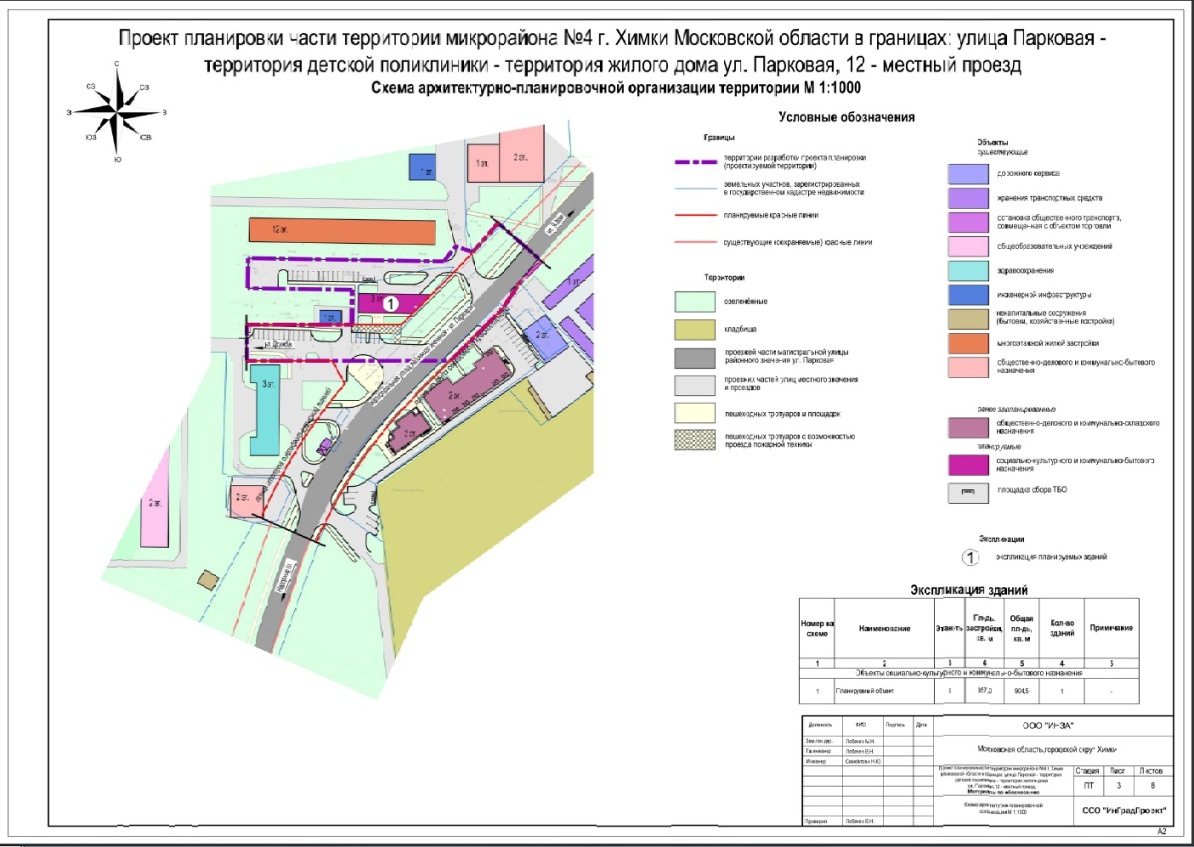Pick the olive 'кладбища' legend swatch
Viewport: 1194px width, 847px height.
694,330
